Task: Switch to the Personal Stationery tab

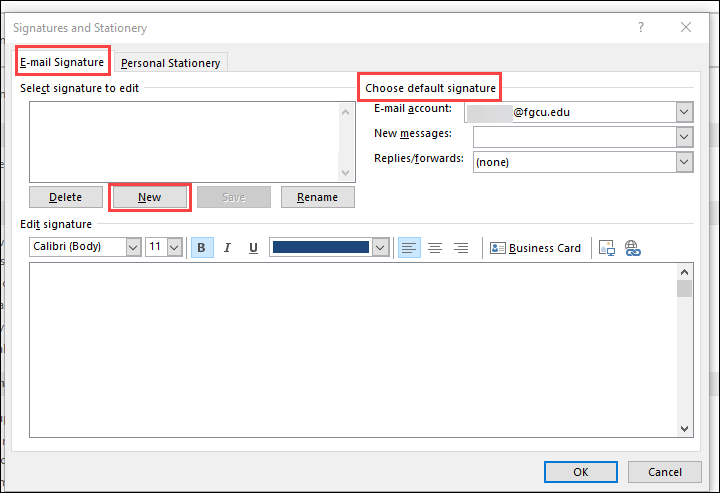Action: (170, 63)
